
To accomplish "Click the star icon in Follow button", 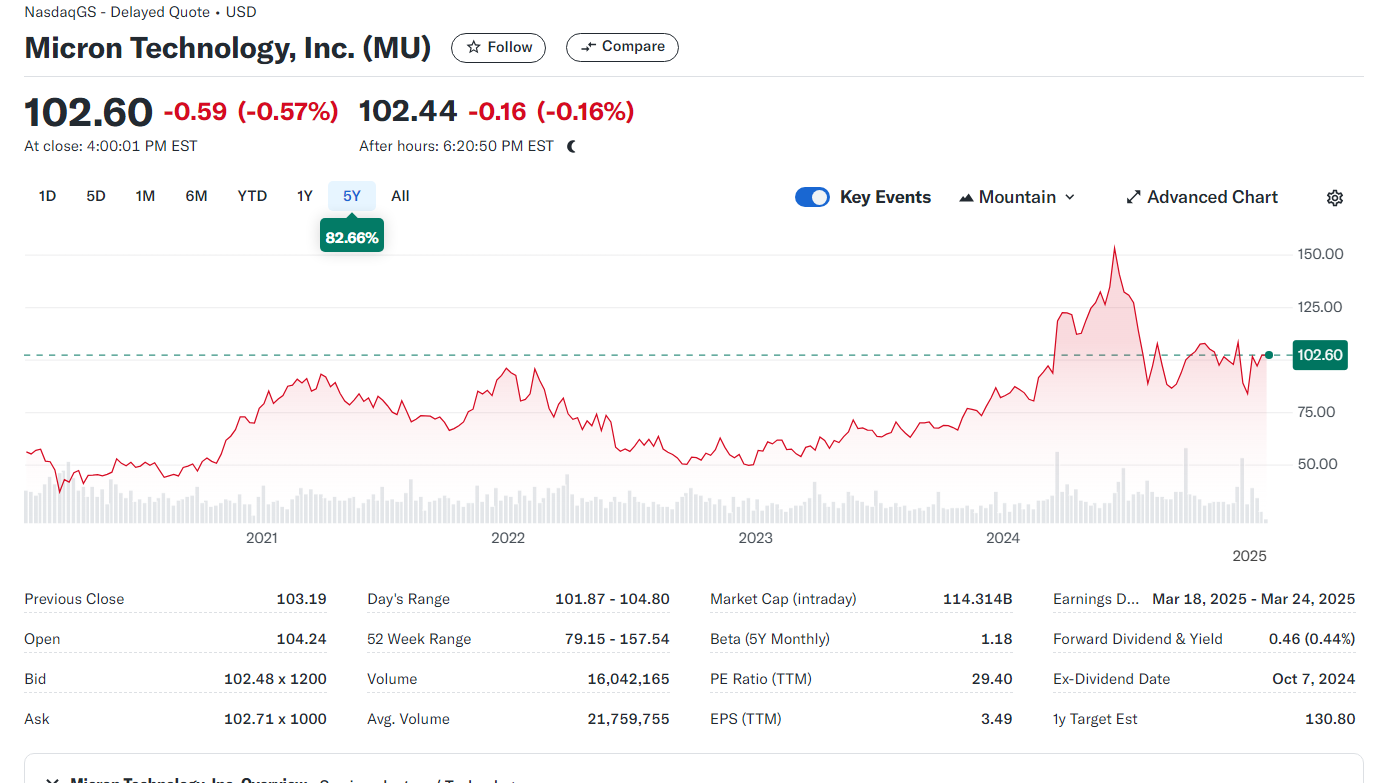I will tap(474, 47).
